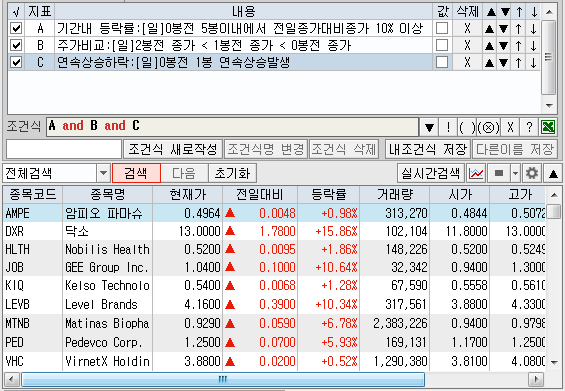Viewport: 565px width, 391px height.
Task: Click the 초기화 reset button
Action: (232, 173)
